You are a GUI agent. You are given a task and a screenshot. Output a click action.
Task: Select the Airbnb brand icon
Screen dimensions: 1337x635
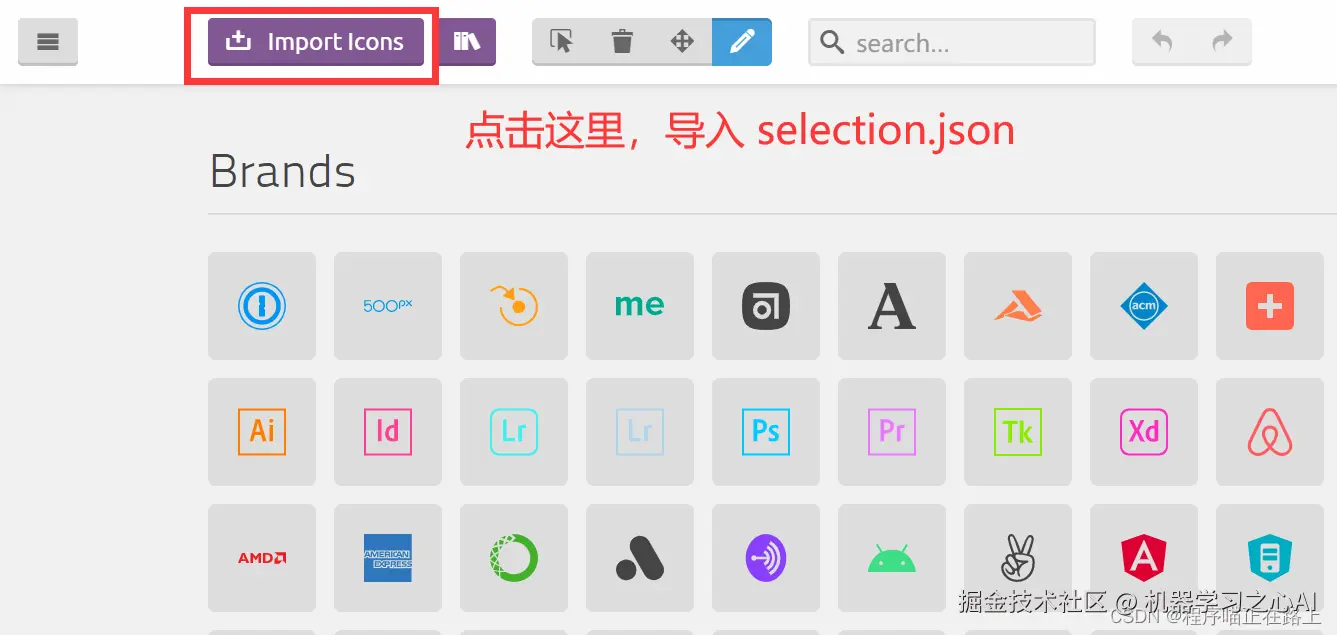(x=1270, y=432)
